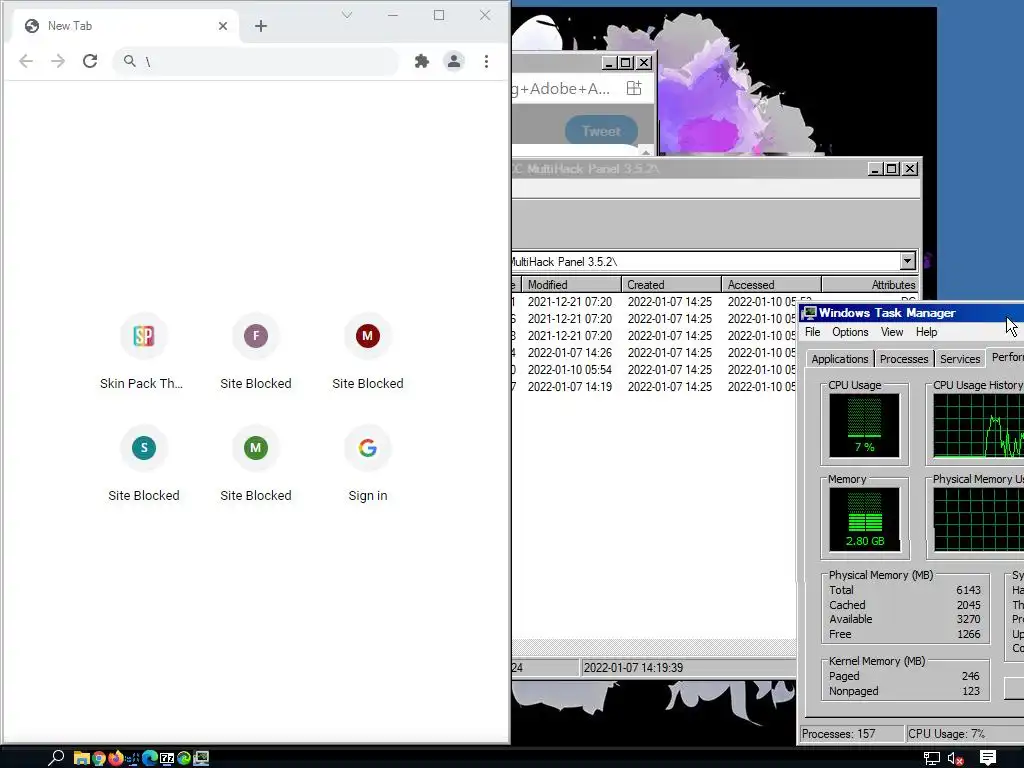Click Cached memory value 2045

(x=968, y=605)
